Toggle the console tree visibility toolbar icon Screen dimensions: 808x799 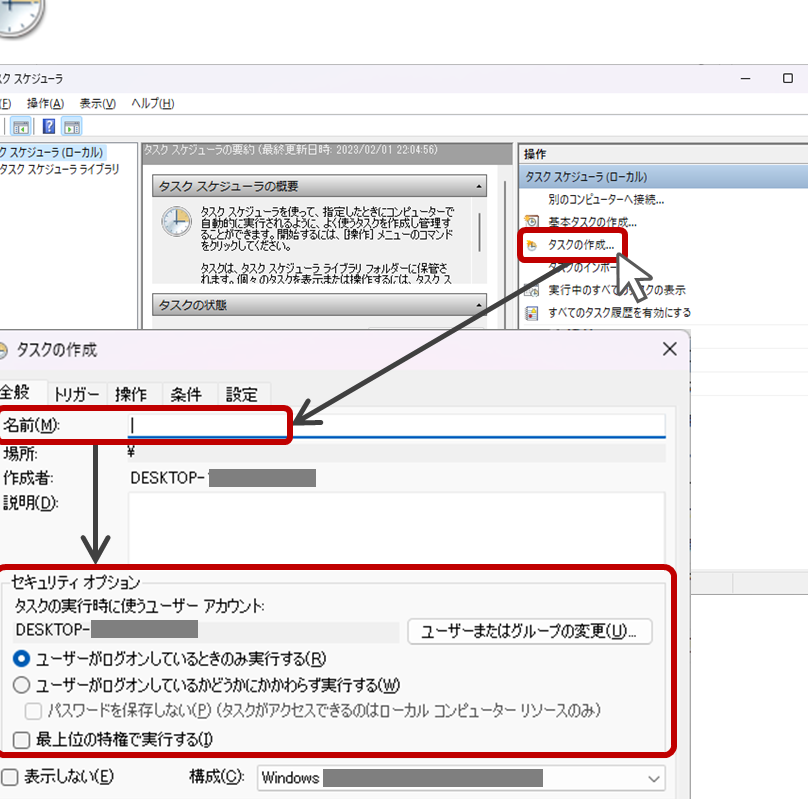click(x=18, y=126)
